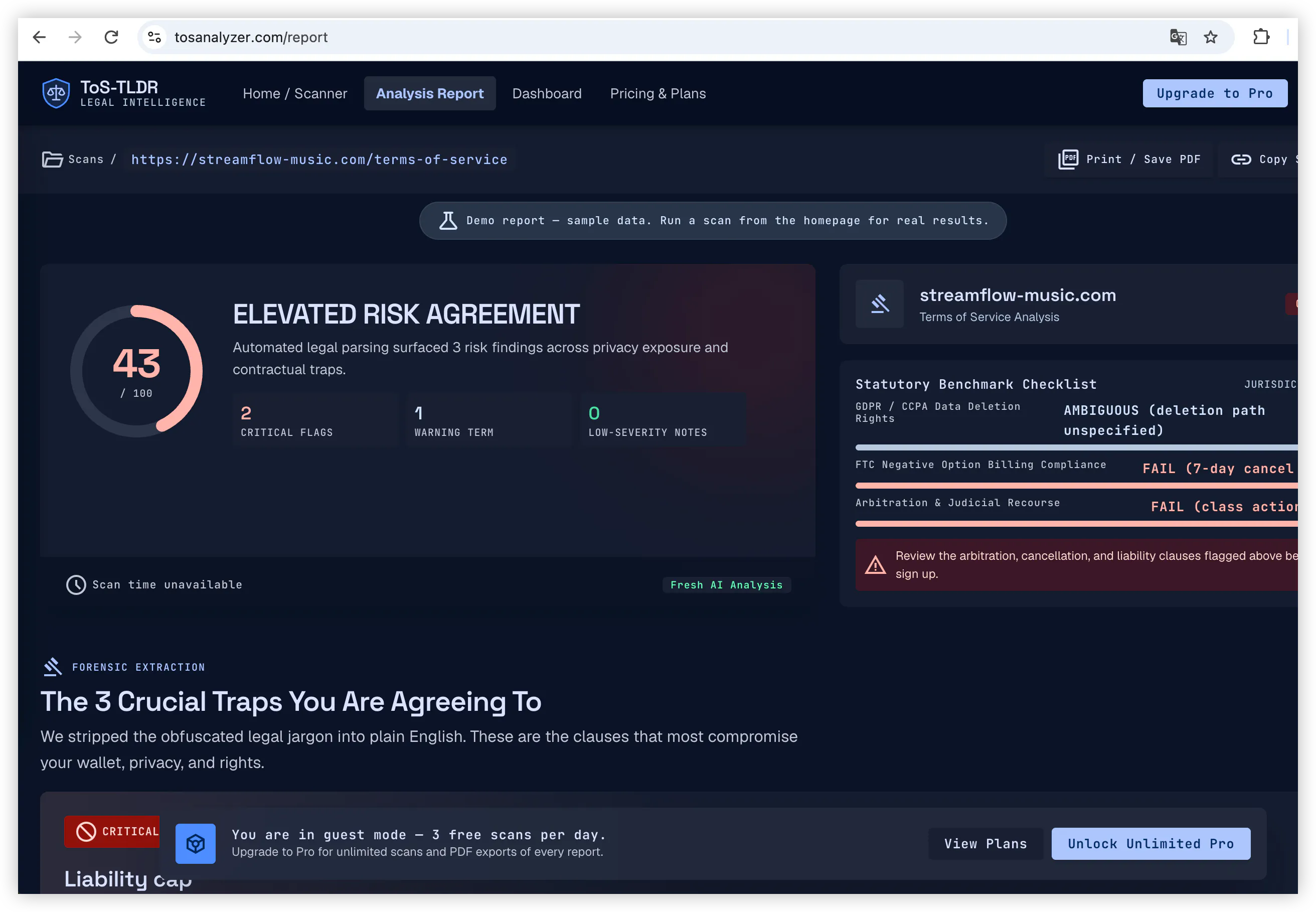
Task: Click the ToS-TLDR shield logo icon
Action: [56, 93]
